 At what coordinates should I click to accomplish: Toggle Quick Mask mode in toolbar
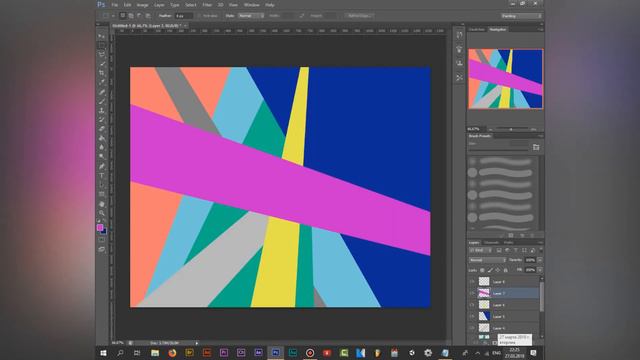coord(101,240)
